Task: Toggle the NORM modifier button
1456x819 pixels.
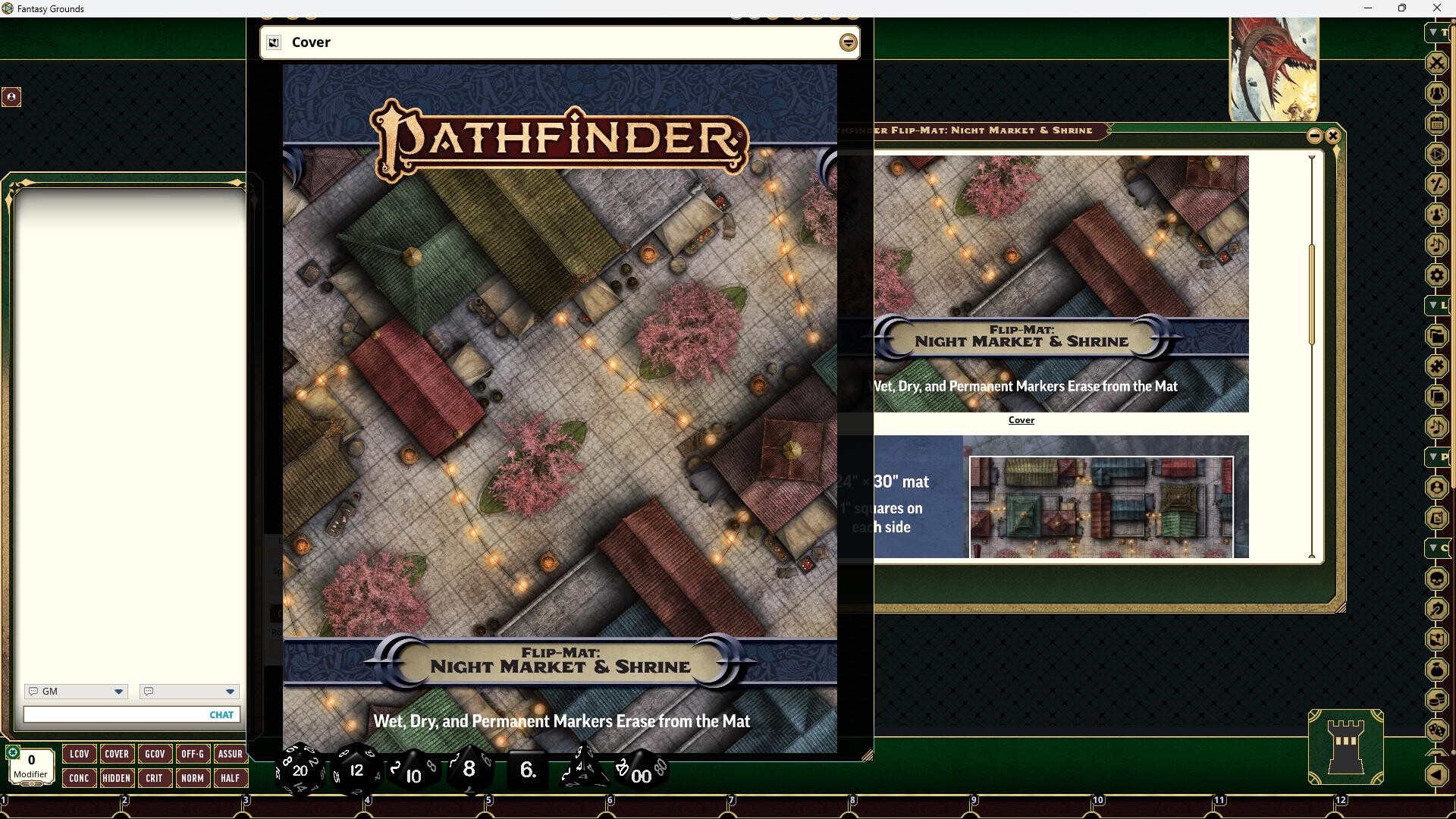Action: (193, 778)
